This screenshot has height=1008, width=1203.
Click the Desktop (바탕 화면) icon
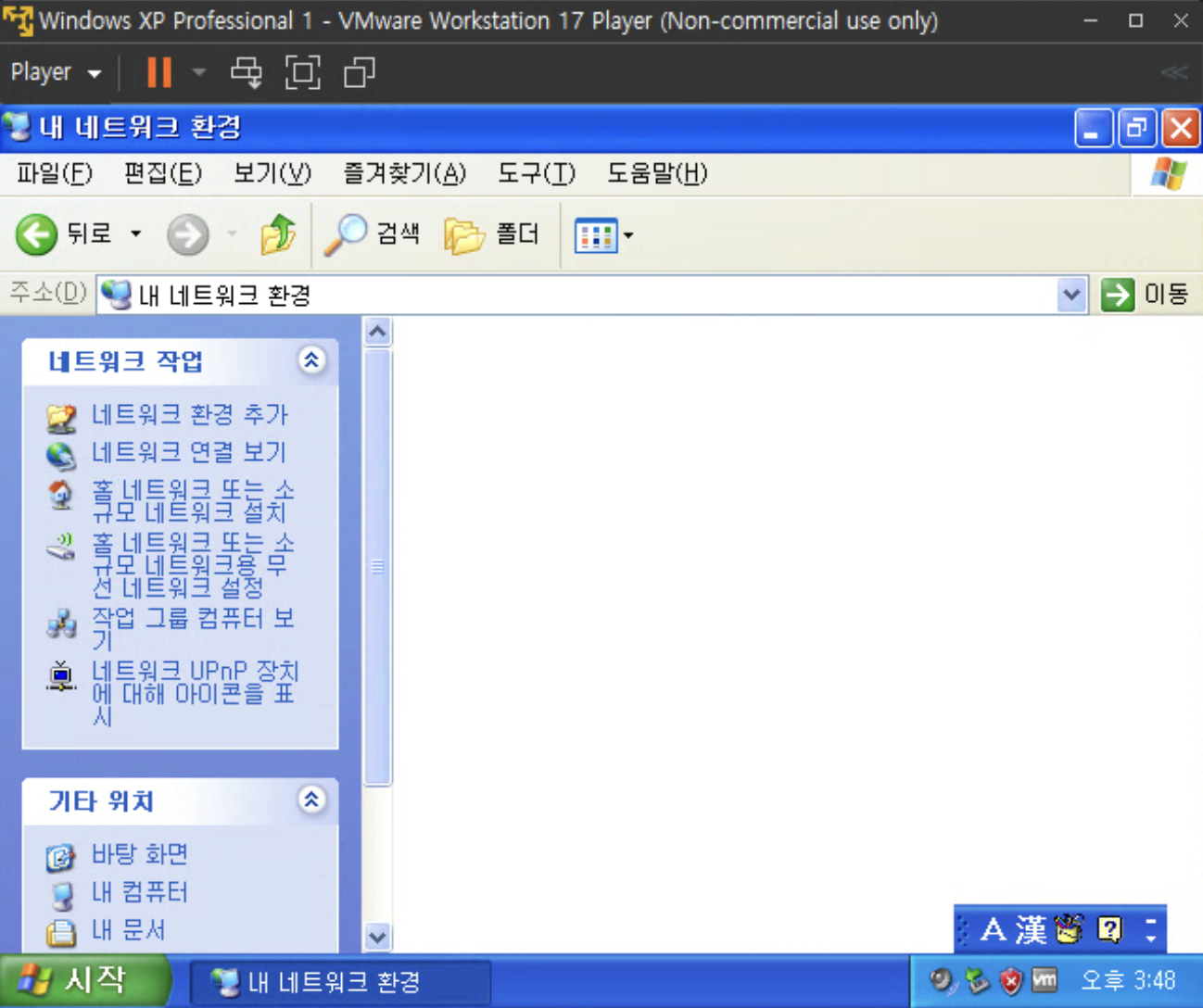[61, 858]
